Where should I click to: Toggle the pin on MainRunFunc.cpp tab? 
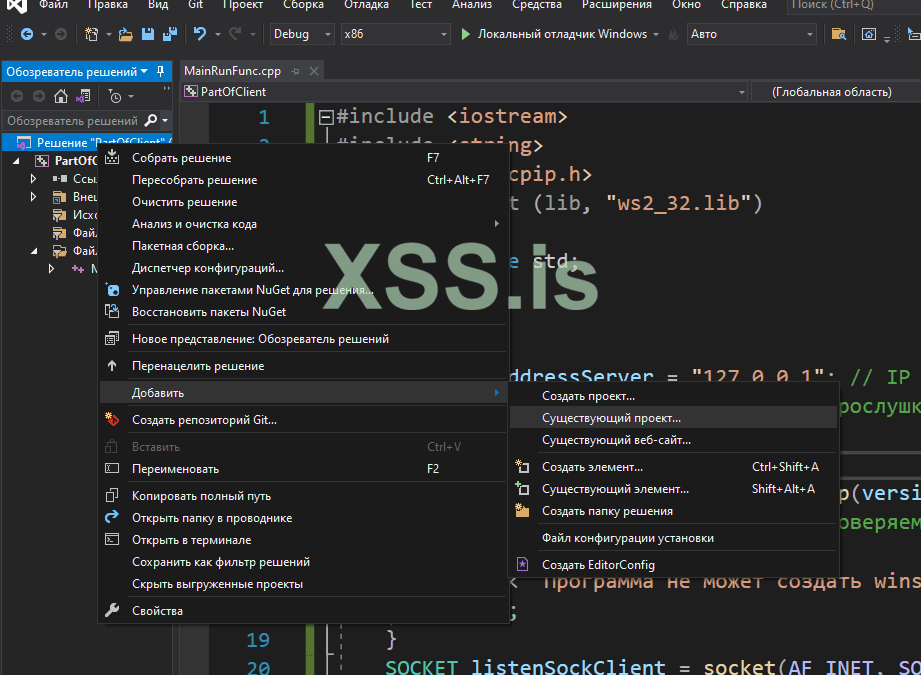(294, 72)
